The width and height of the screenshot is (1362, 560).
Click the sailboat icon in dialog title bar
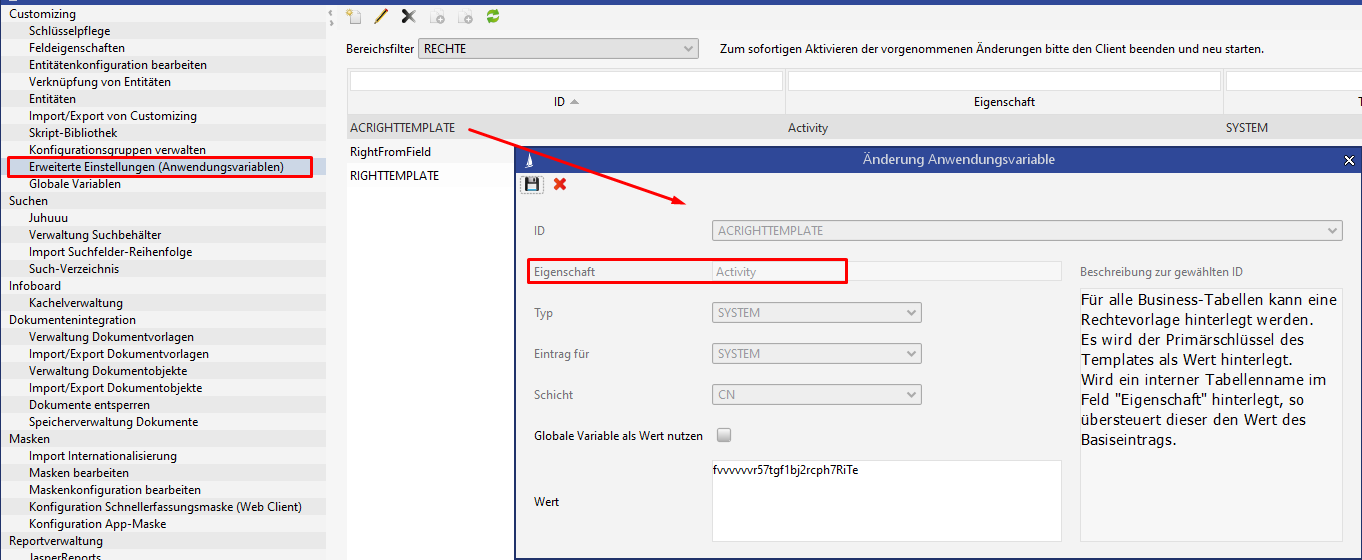[528, 160]
